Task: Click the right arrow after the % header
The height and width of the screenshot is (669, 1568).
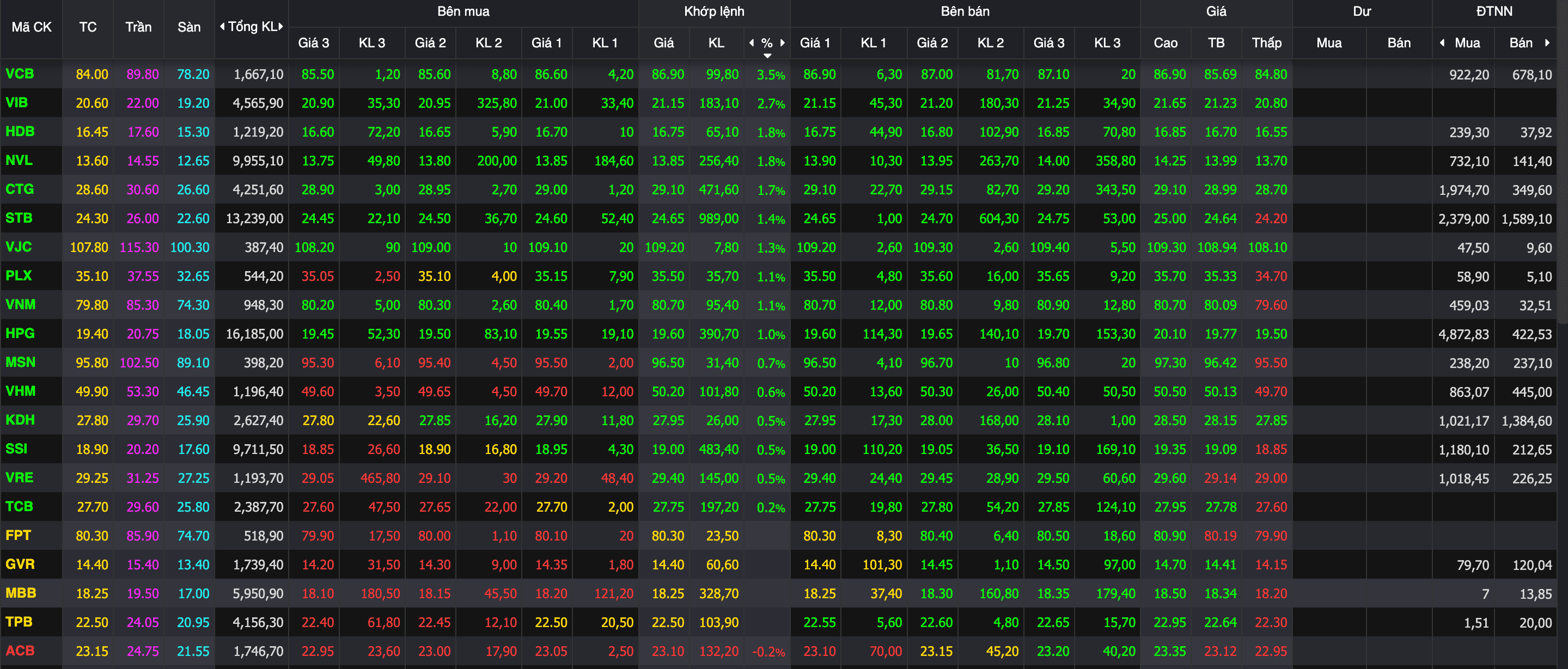Action: [x=783, y=42]
